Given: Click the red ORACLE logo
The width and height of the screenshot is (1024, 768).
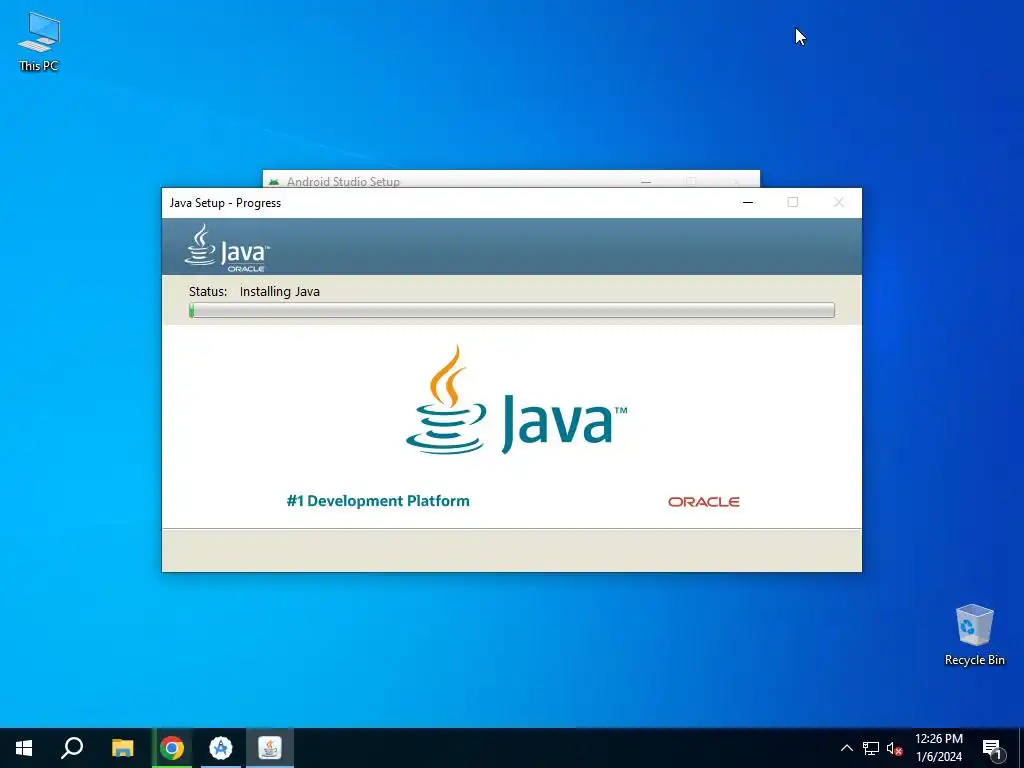Looking at the screenshot, I should tap(703, 502).
